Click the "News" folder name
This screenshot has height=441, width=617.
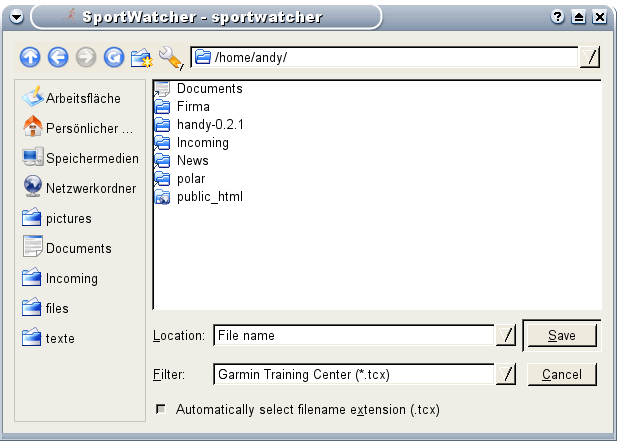tap(193, 161)
